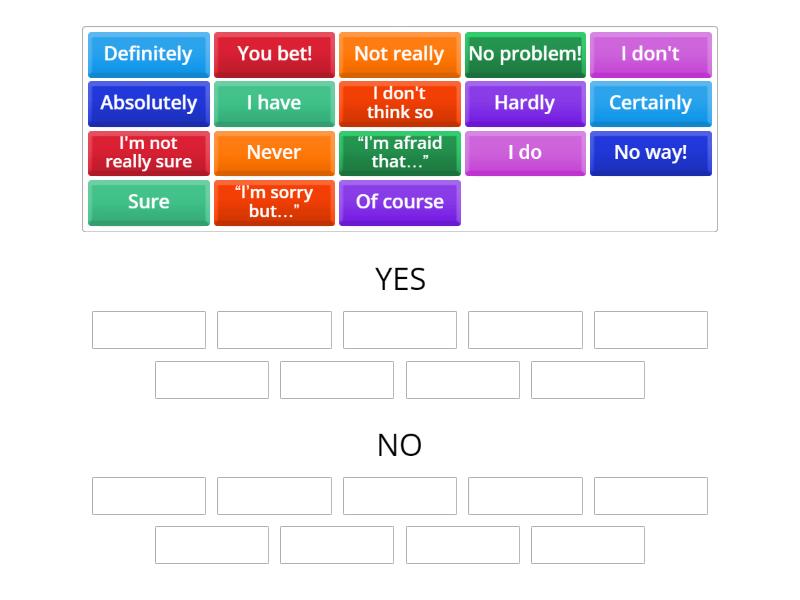This screenshot has height=600, width=800.
Task: Pick the purple 'Hardly' tile
Action: click(x=525, y=104)
